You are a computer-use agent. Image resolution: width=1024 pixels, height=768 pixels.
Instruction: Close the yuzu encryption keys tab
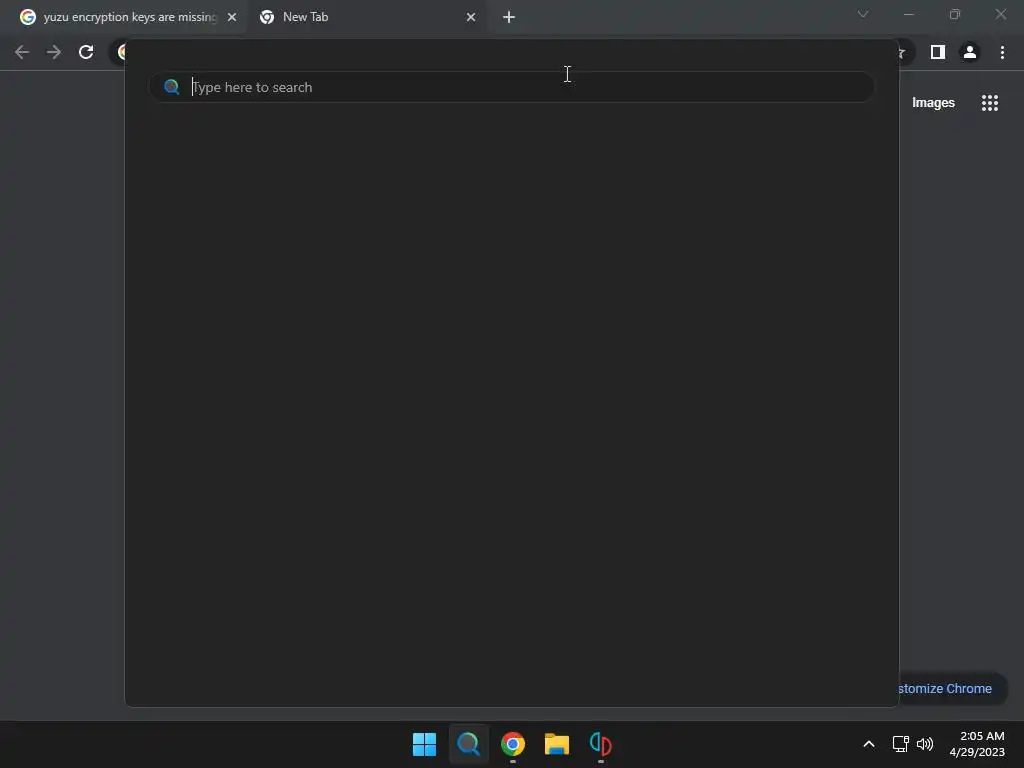pos(232,17)
